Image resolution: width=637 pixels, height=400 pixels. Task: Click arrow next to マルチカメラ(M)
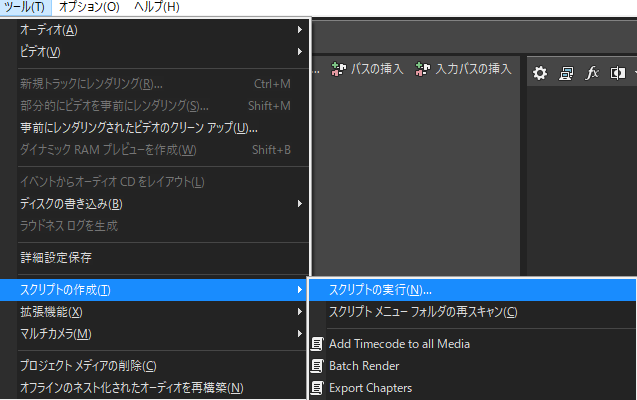pyautogui.click(x=299, y=334)
